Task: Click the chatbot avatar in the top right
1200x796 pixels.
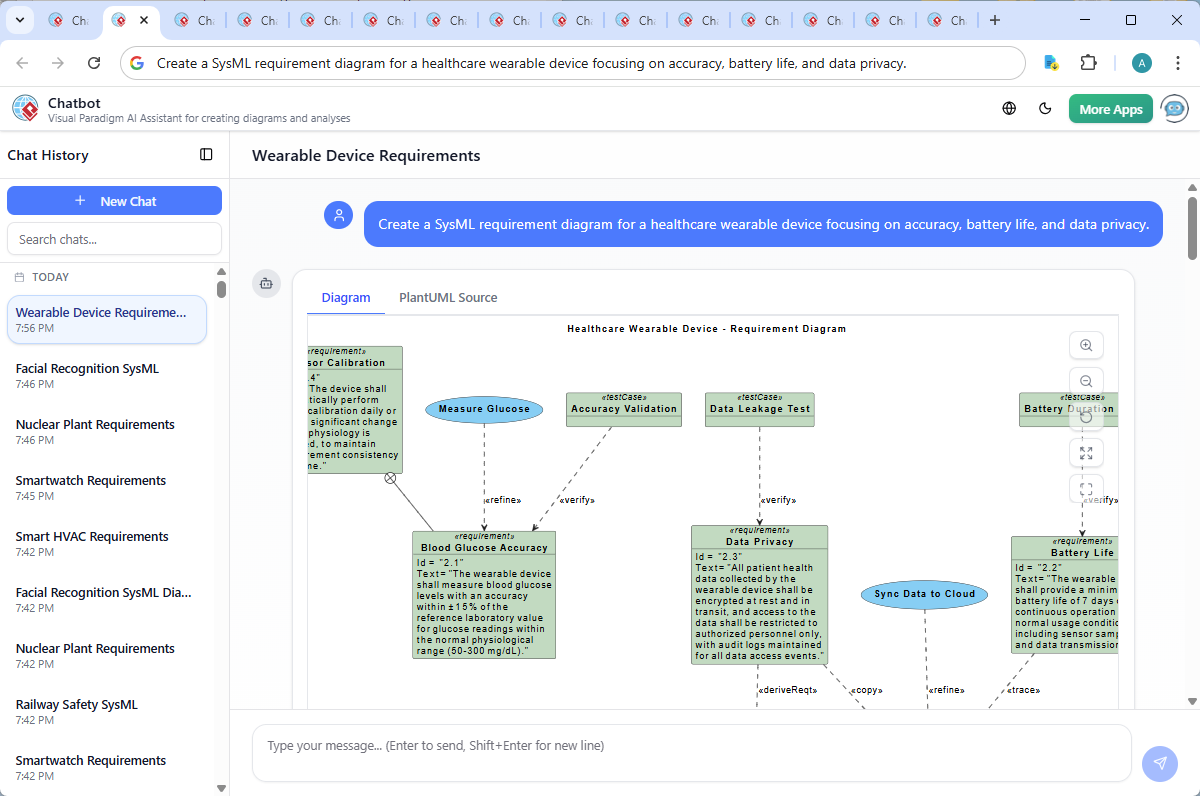Action: point(1173,108)
